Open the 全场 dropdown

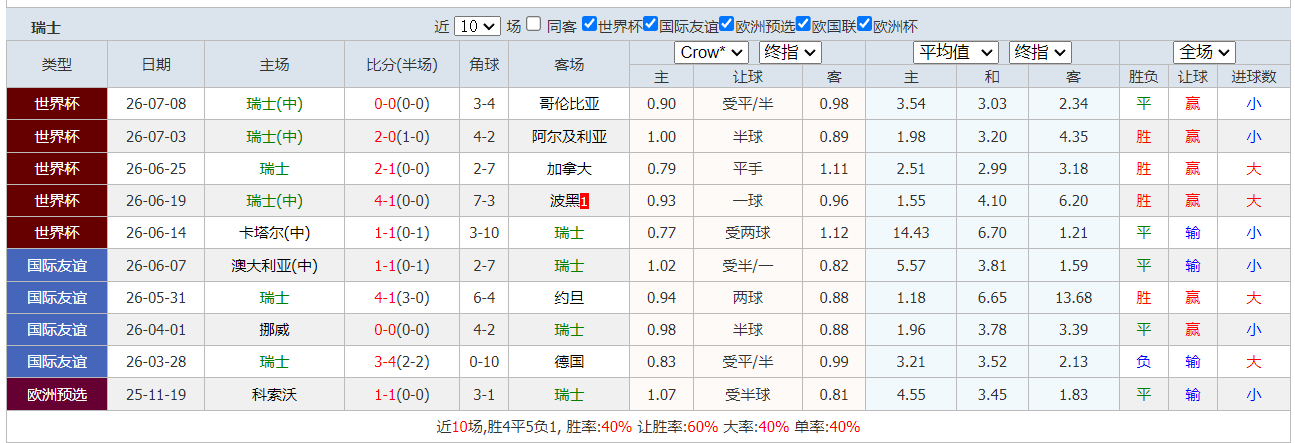pos(1204,52)
